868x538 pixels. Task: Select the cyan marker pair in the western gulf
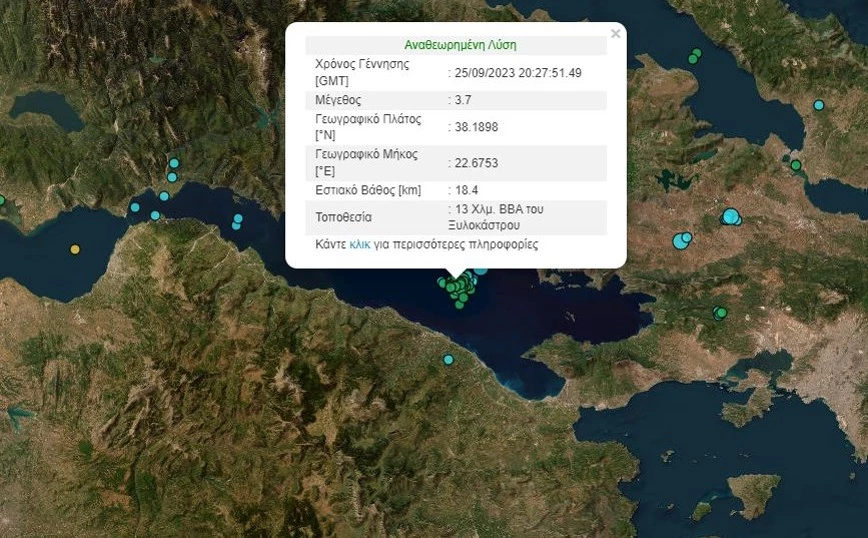coord(237,221)
